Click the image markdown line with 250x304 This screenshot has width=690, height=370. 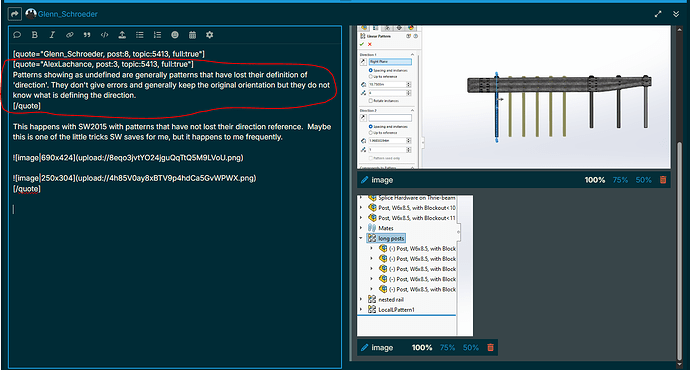pos(134,178)
